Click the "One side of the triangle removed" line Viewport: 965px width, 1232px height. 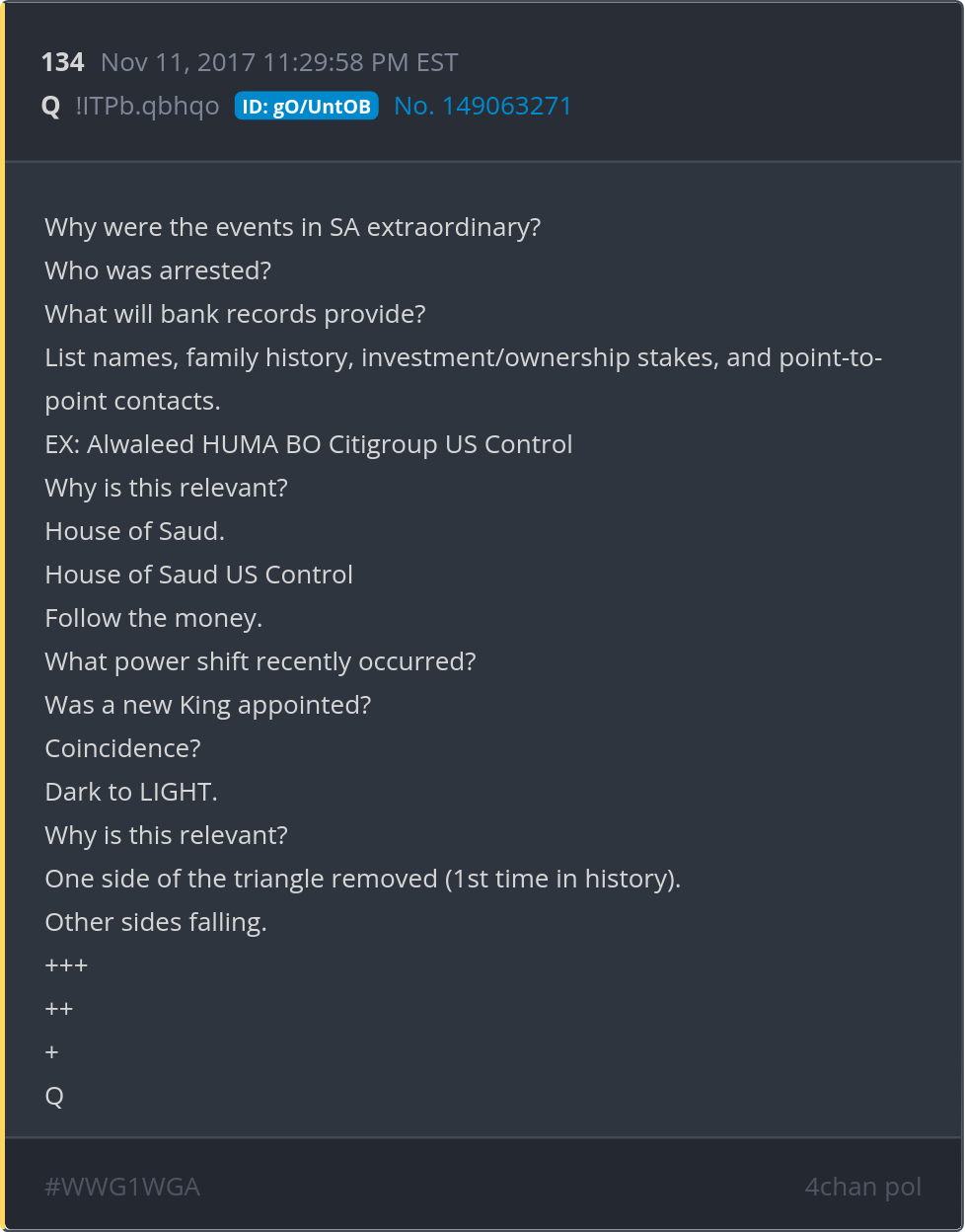[362, 879]
